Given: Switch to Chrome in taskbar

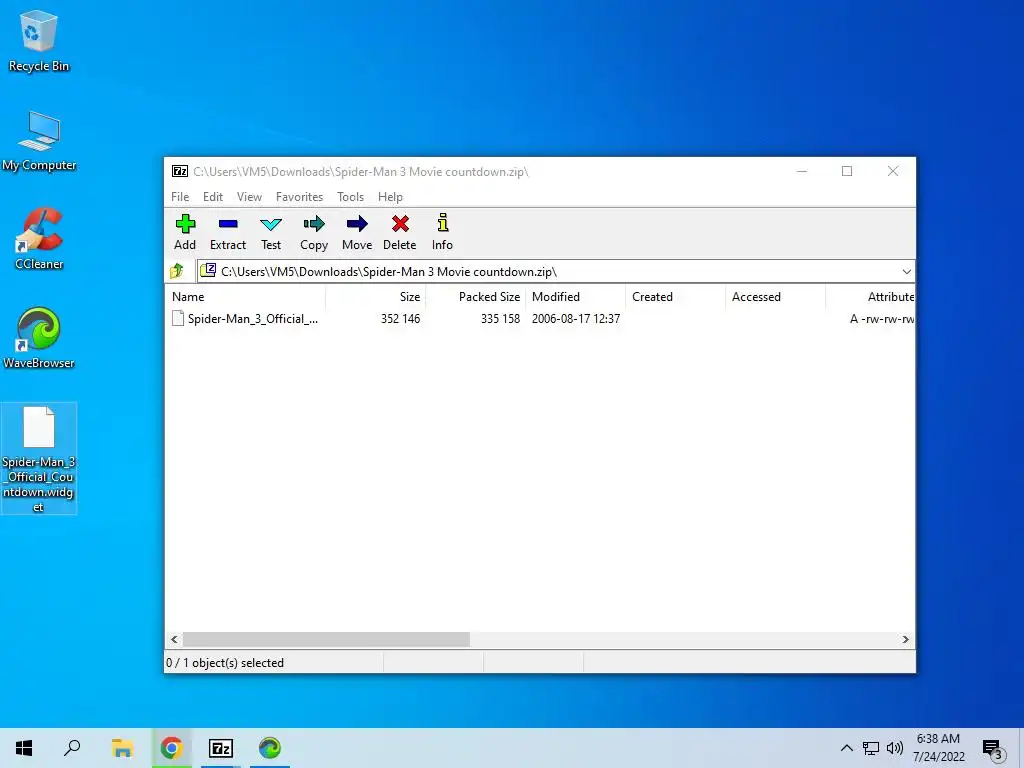Looking at the screenshot, I should [172, 748].
